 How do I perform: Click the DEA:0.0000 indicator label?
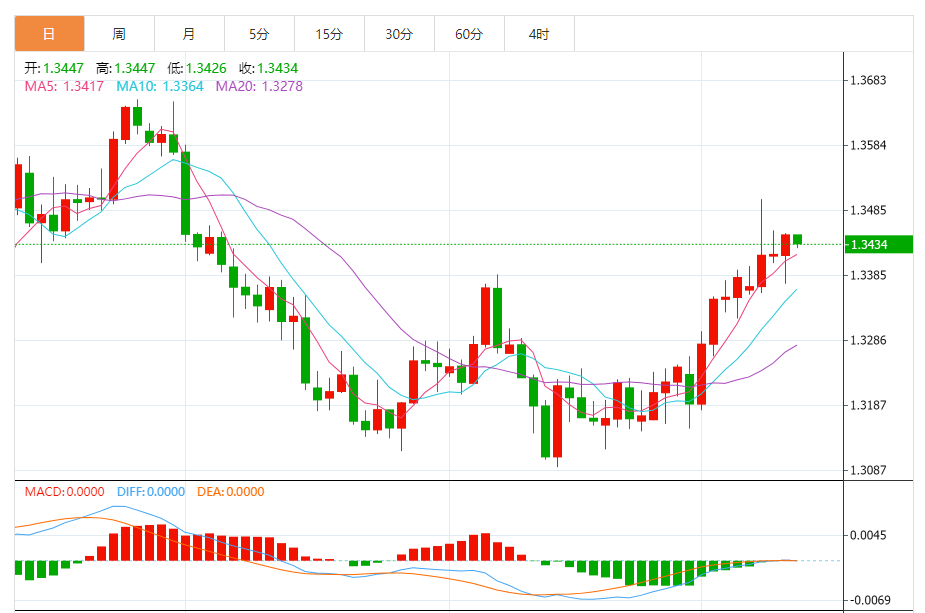click(x=231, y=491)
